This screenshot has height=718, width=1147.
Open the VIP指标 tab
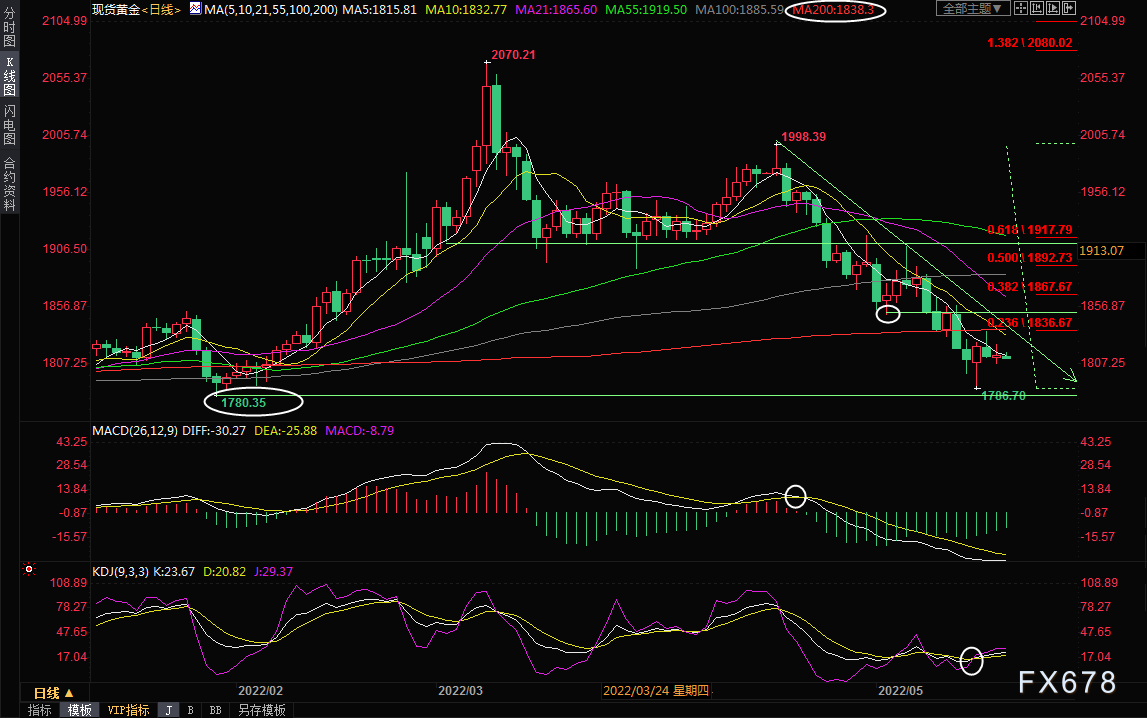coord(128,710)
